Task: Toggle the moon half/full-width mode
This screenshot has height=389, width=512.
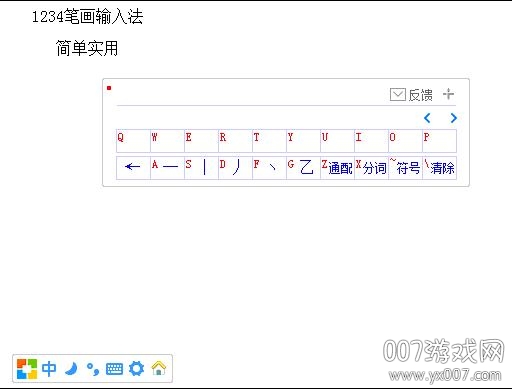Action: 71,369
